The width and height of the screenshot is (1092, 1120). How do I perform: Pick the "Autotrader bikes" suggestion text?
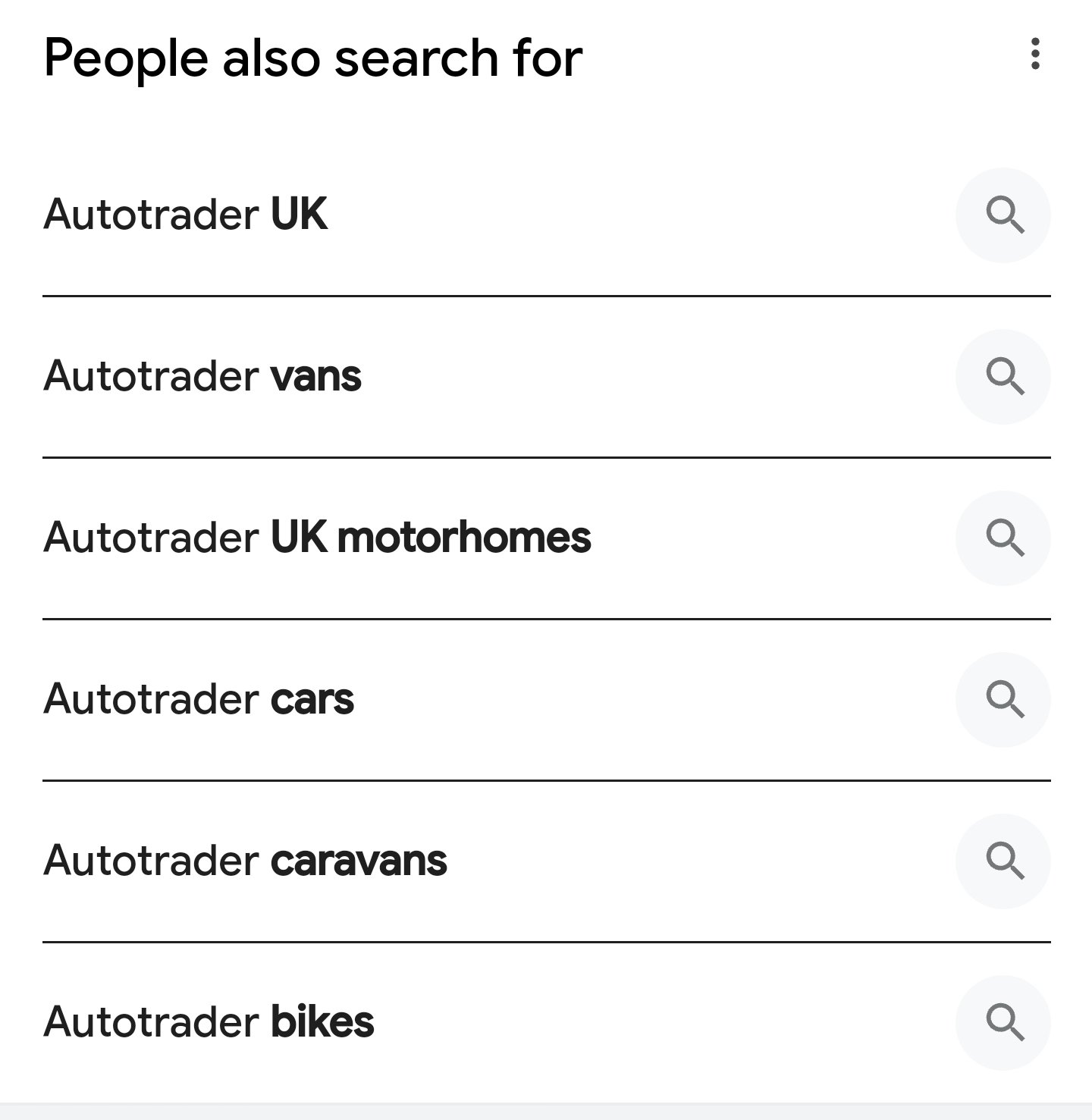click(x=209, y=1022)
